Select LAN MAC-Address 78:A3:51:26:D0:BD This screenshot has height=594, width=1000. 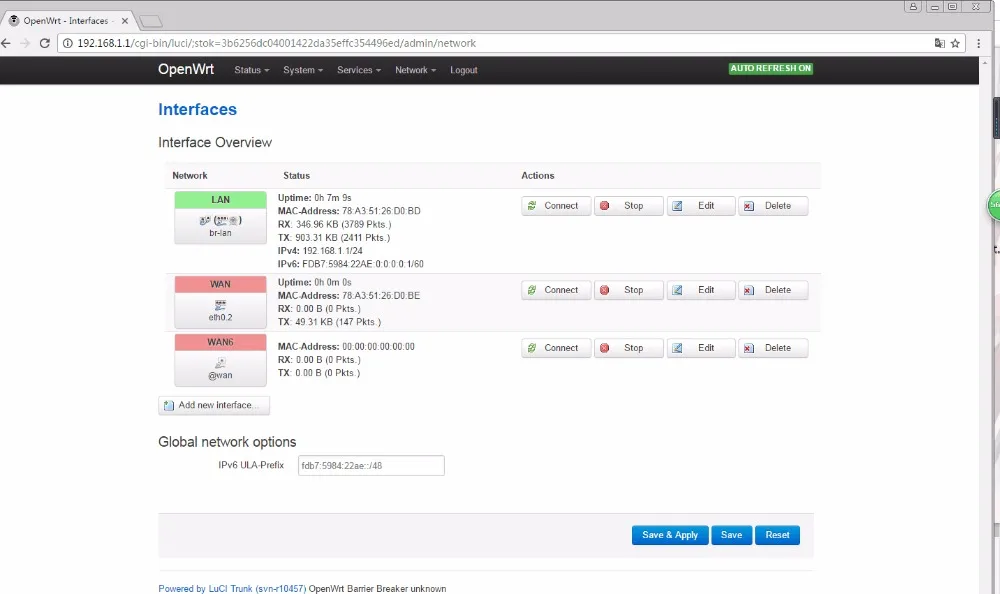pos(381,211)
